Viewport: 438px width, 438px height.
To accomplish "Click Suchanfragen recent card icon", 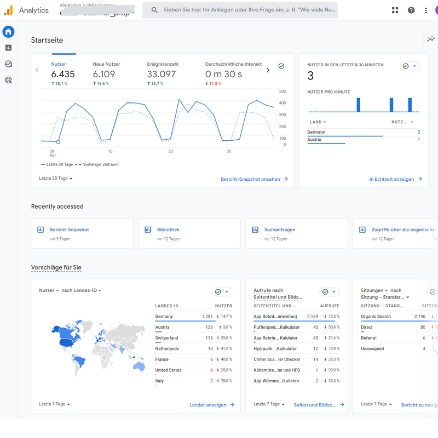I will (255, 229).
